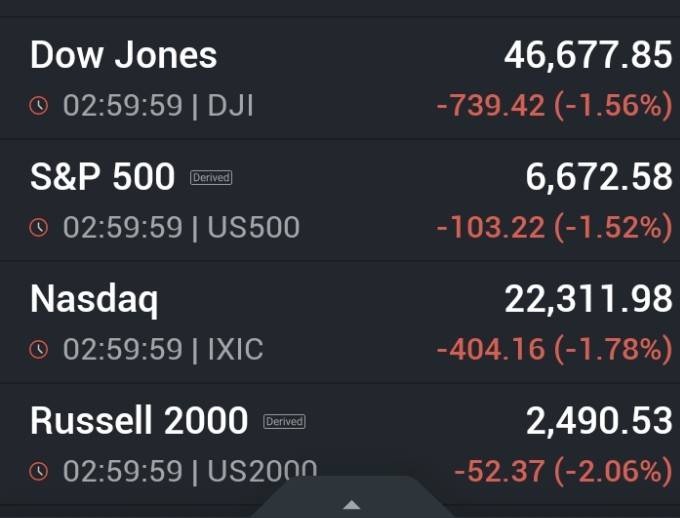
Task: Tap the Nasdaq change -404.16 (-1.78%)
Action: 555,350
